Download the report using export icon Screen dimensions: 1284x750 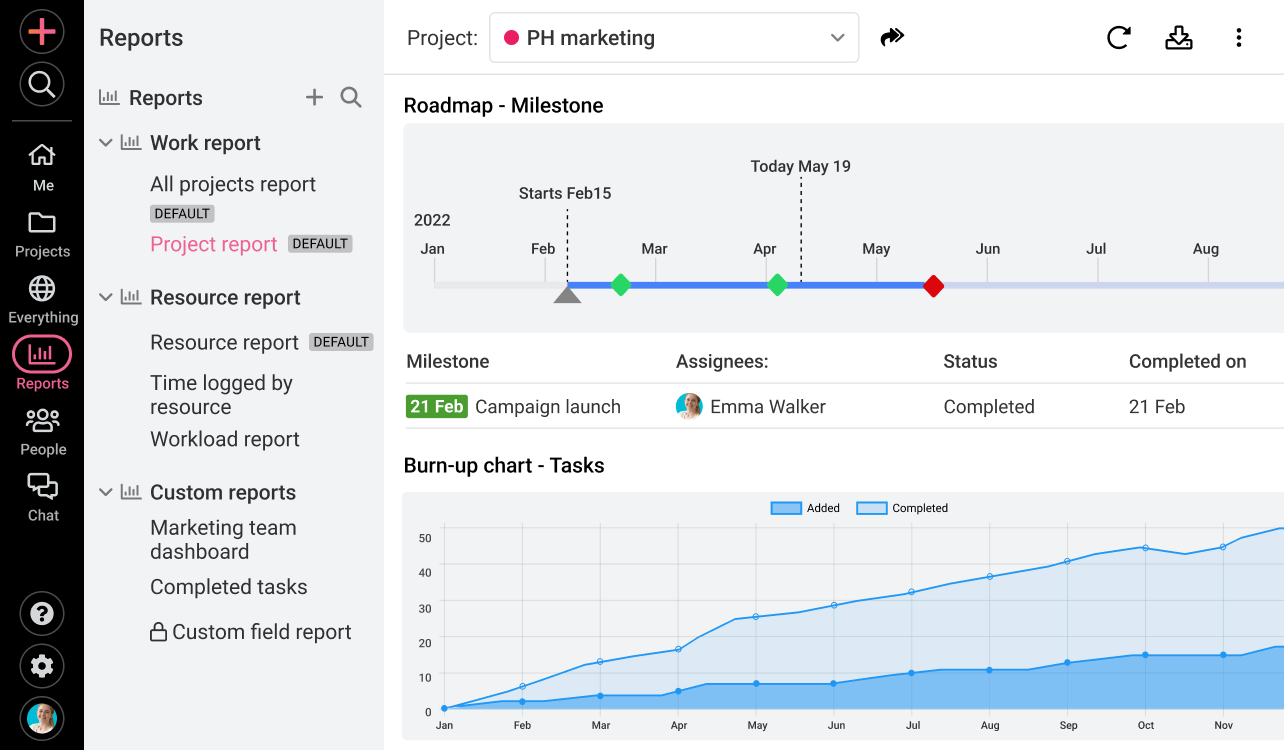(1179, 38)
